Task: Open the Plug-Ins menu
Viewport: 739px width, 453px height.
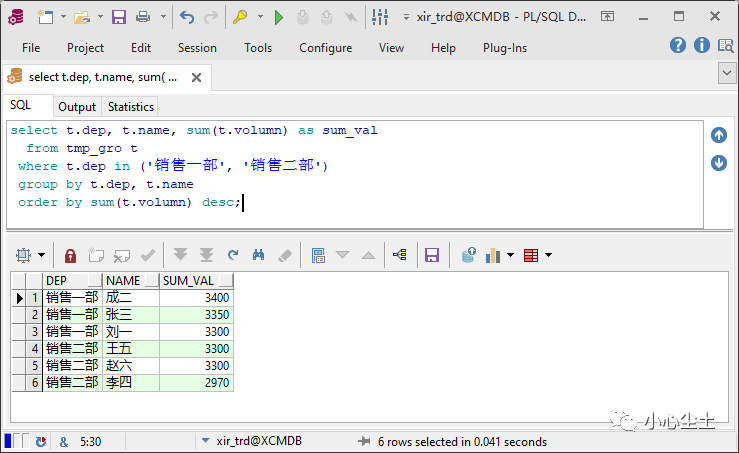Action: [505, 48]
